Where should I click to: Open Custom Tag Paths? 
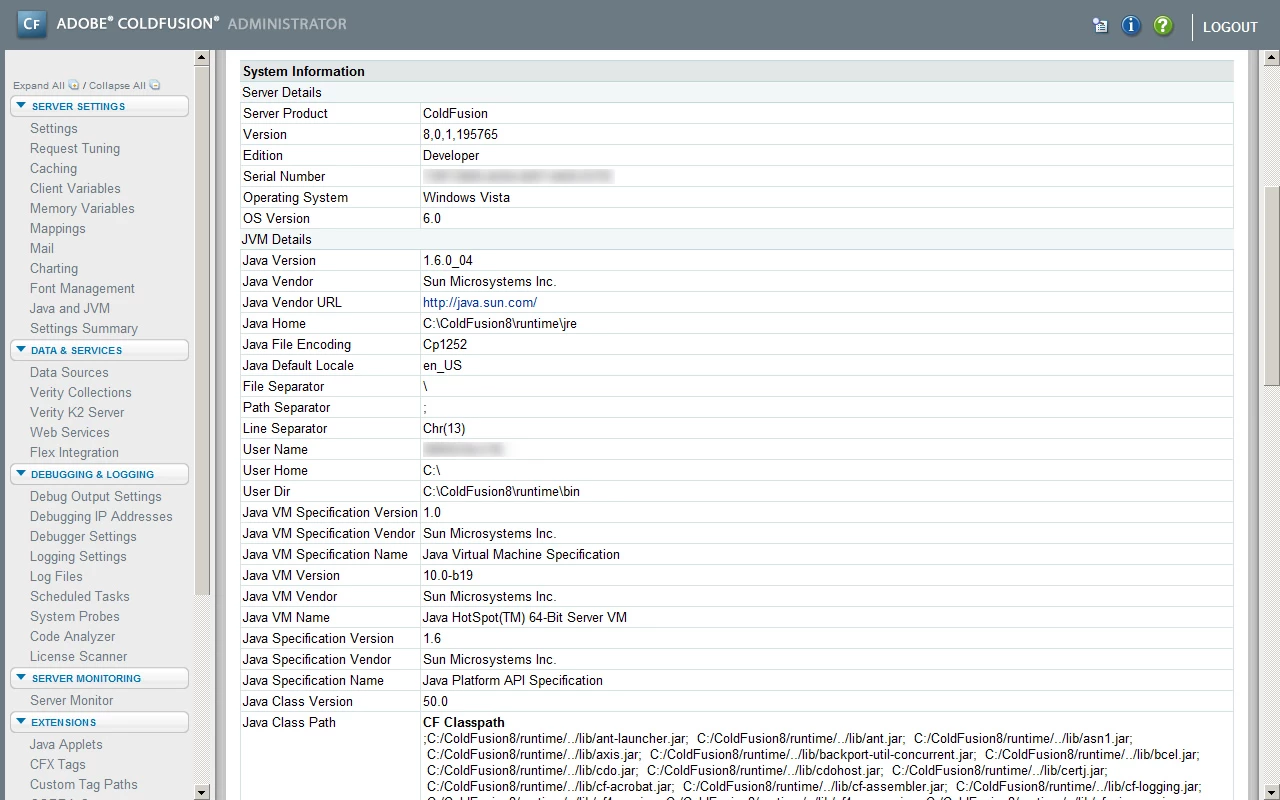(x=84, y=784)
